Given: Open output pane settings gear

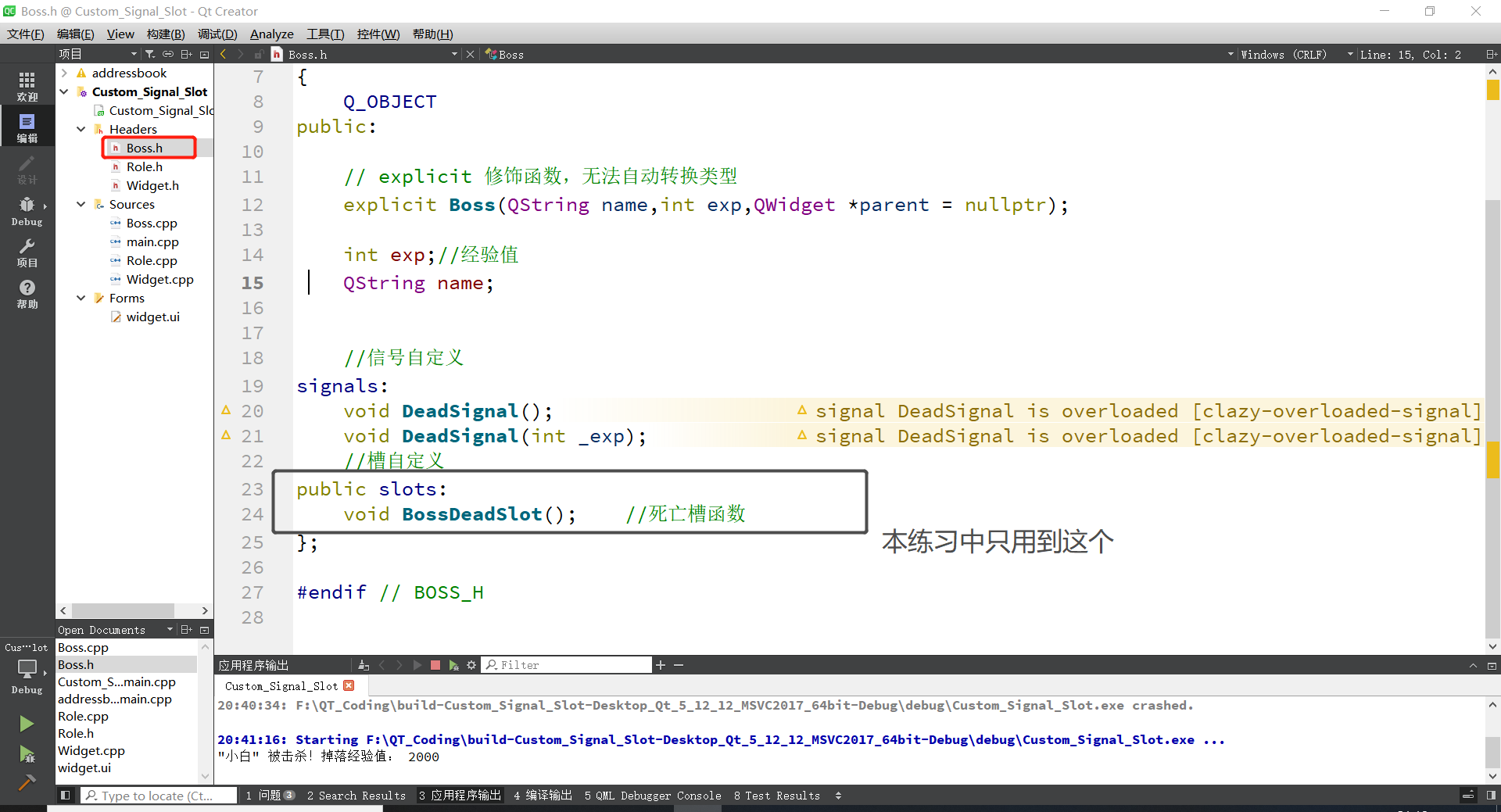Looking at the screenshot, I should click(x=471, y=665).
